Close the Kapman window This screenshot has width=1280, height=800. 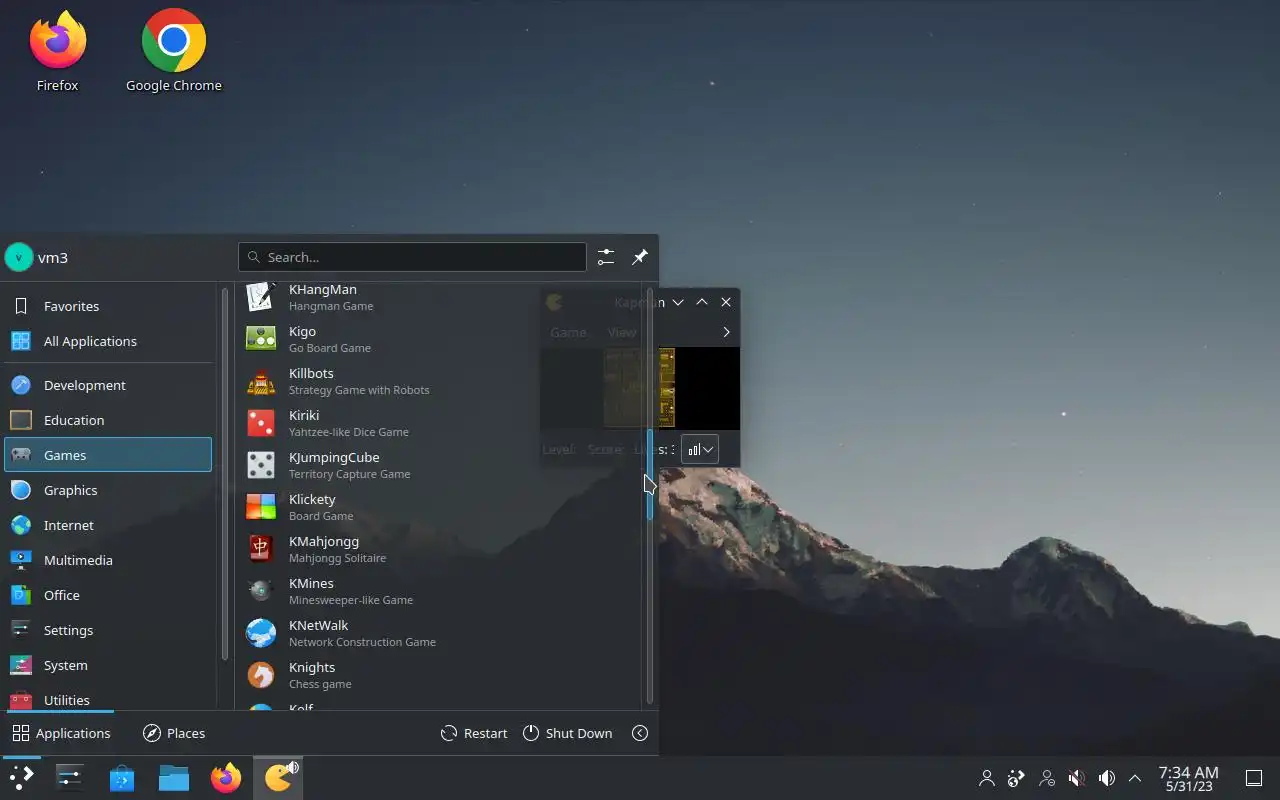pos(726,302)
